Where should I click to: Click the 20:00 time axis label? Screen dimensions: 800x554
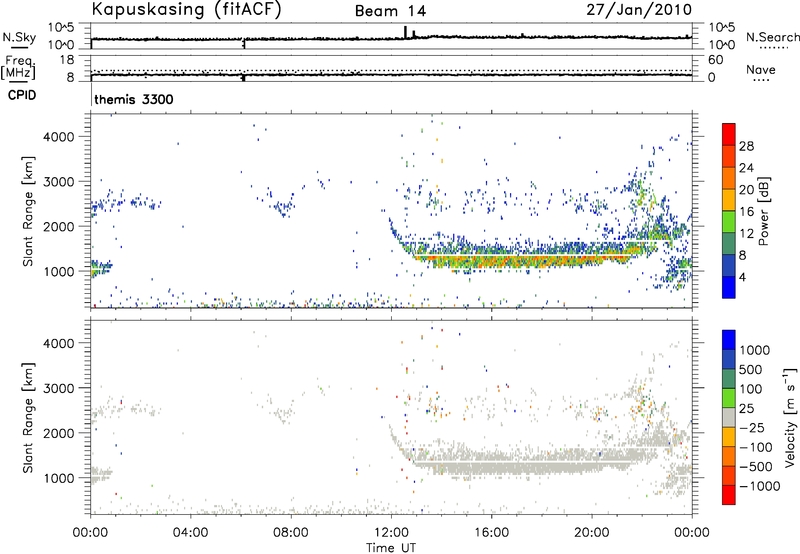click(592, 533)
